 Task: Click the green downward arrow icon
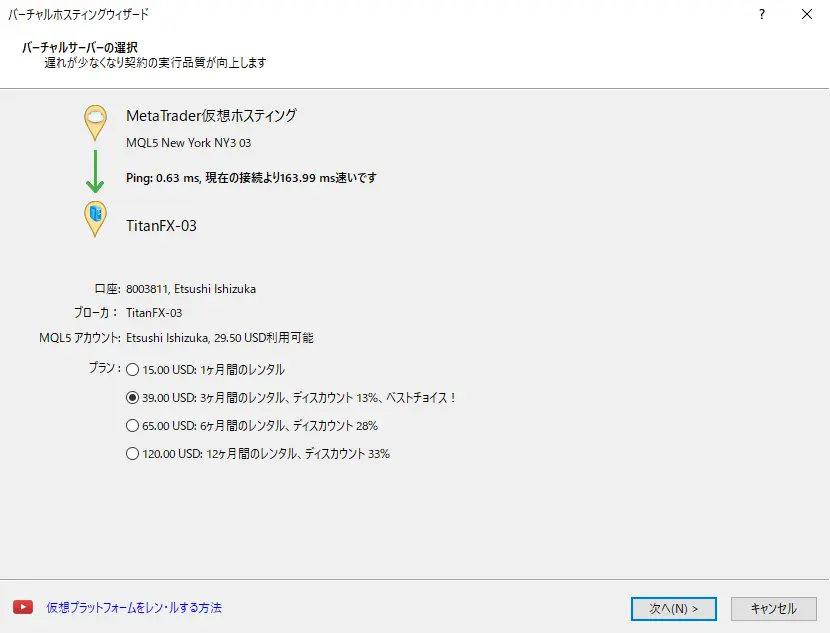click(x=95, y=171)
